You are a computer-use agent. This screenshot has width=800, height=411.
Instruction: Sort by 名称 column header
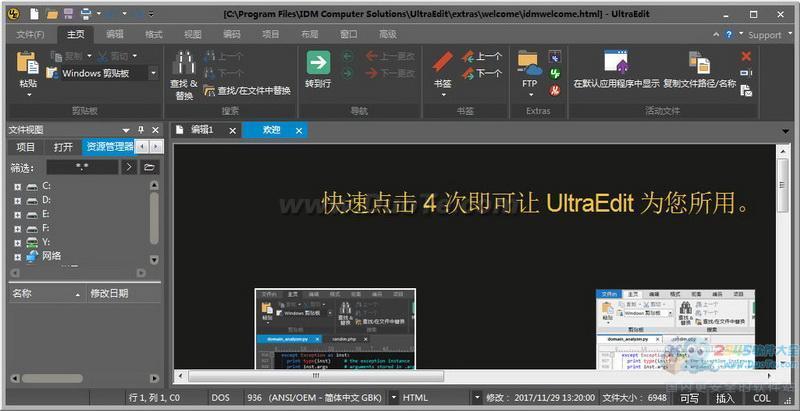click(x=47, y=294)
